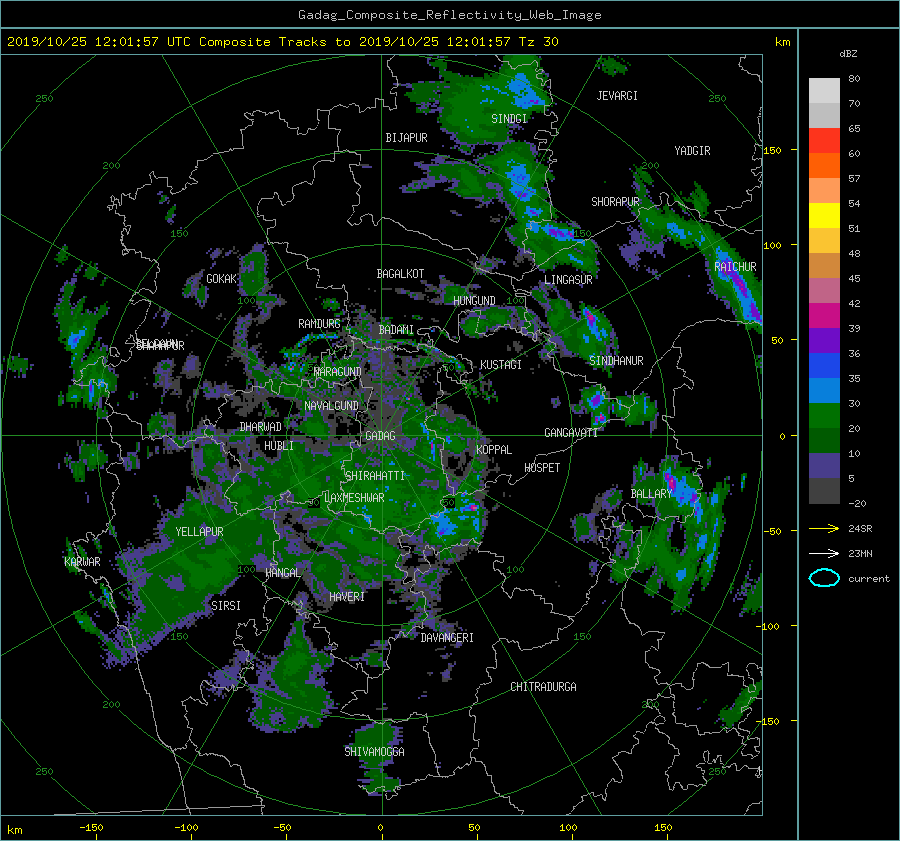This screenshot has height=841, width=900.
Task: Click the bright green 20 dBZ color swatch
Action: pos(824,416)
